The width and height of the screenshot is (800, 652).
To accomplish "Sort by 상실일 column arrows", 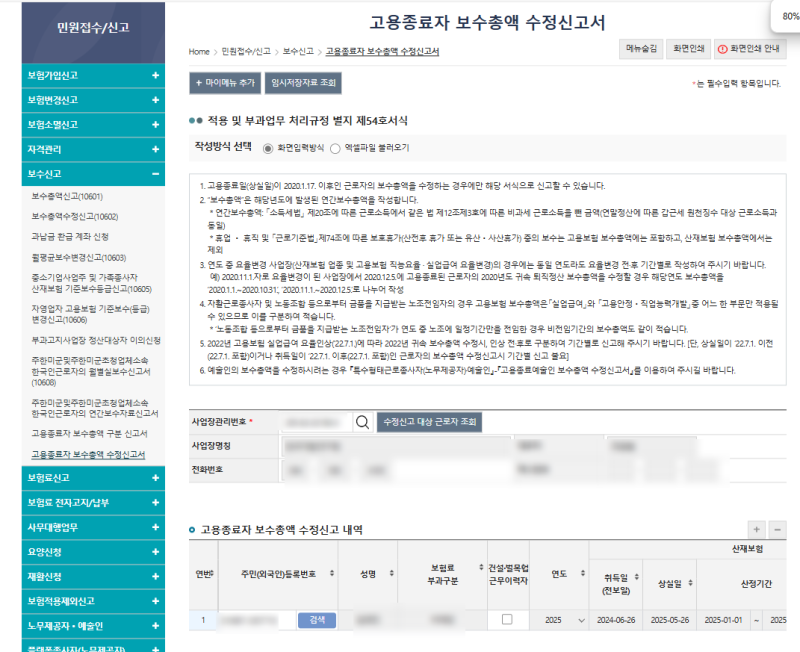I will [x=690, y=583].
